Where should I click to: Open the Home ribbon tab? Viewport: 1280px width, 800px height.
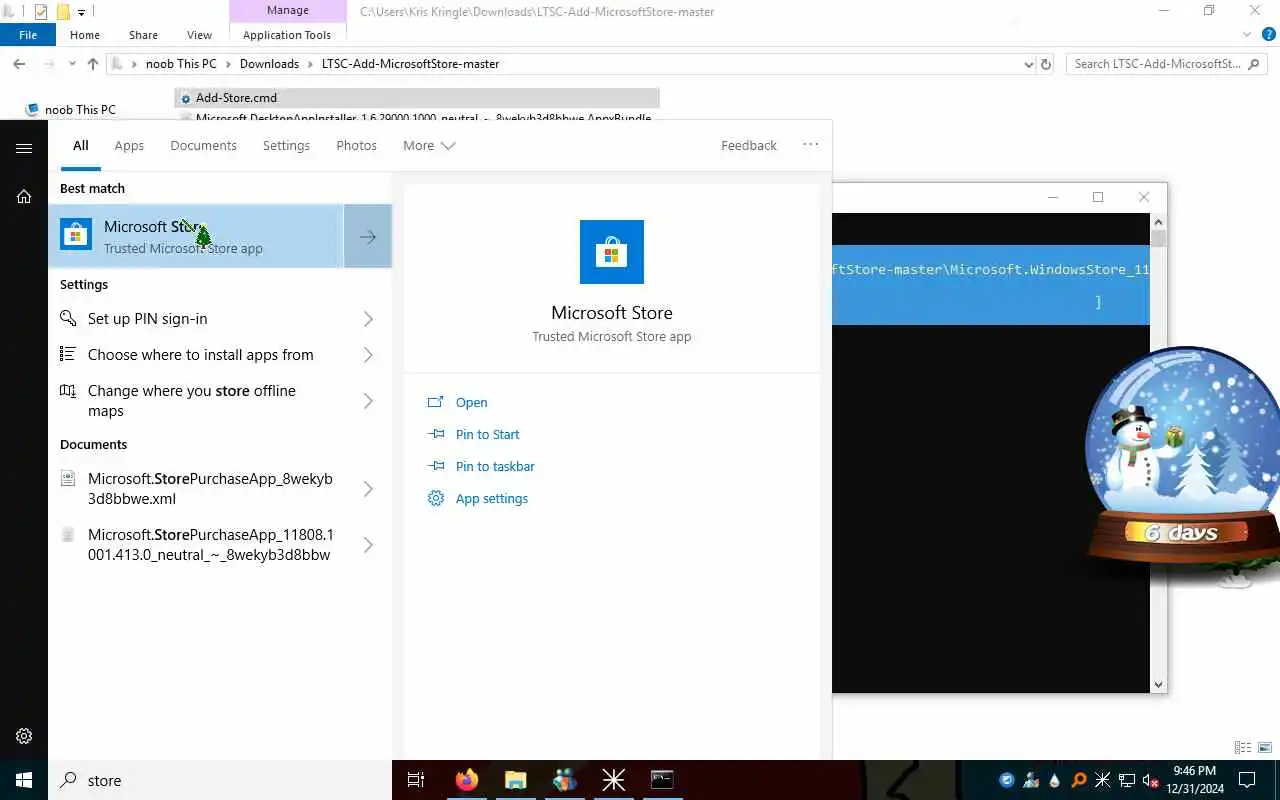pyautogui.click(x=84, y=35)
